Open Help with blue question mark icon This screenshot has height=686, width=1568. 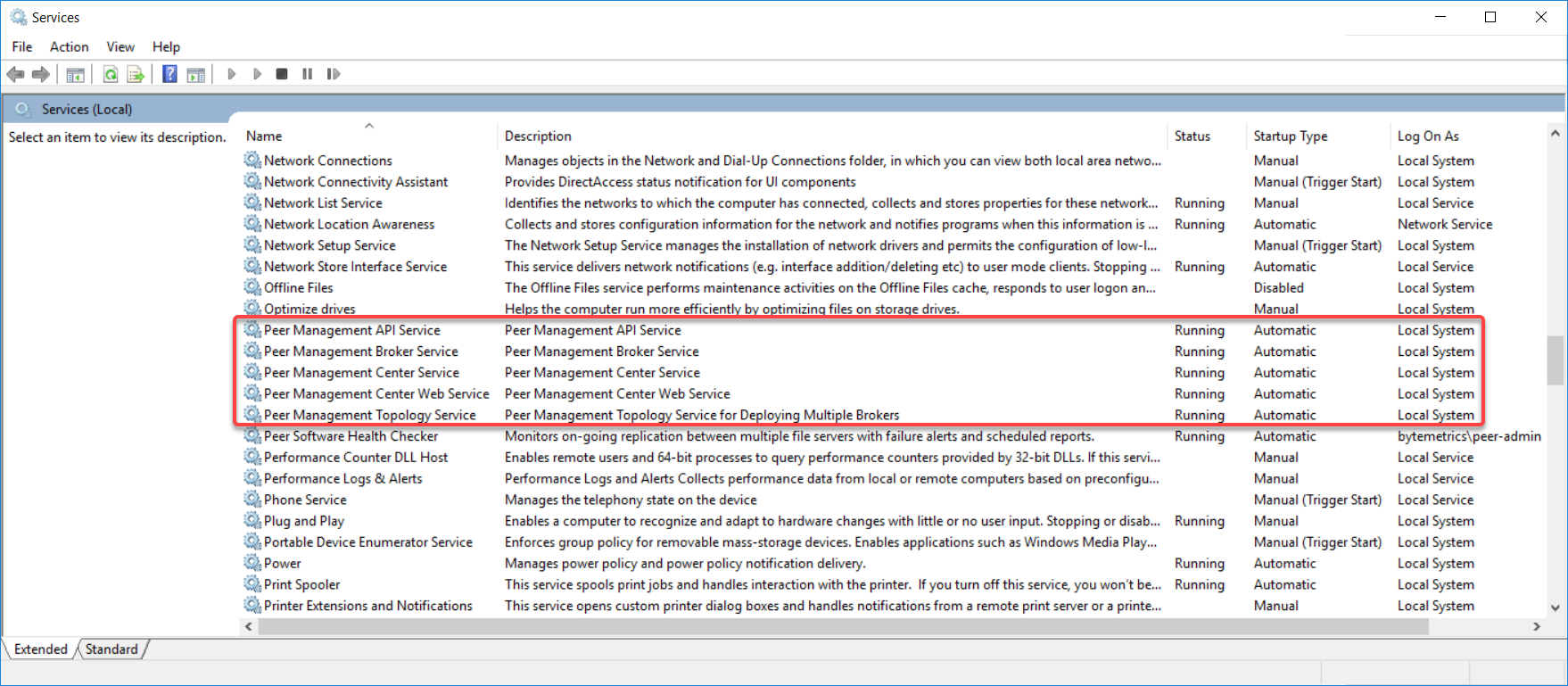point(169,74)
